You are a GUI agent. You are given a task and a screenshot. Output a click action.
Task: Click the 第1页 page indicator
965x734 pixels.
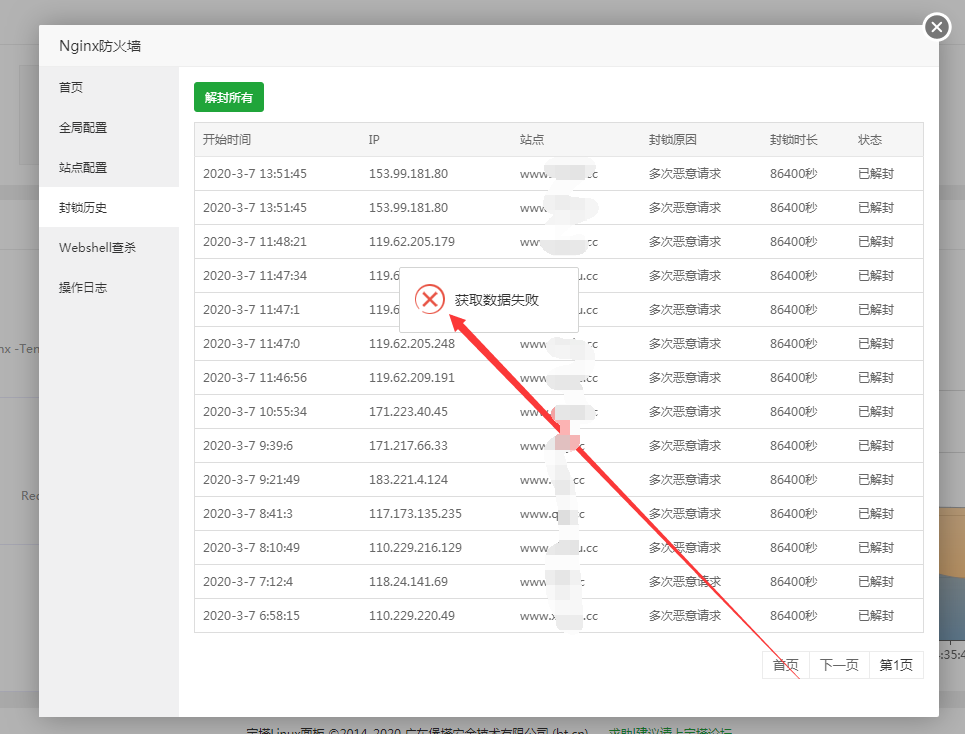pyautogui.click(x=896, y=665)
